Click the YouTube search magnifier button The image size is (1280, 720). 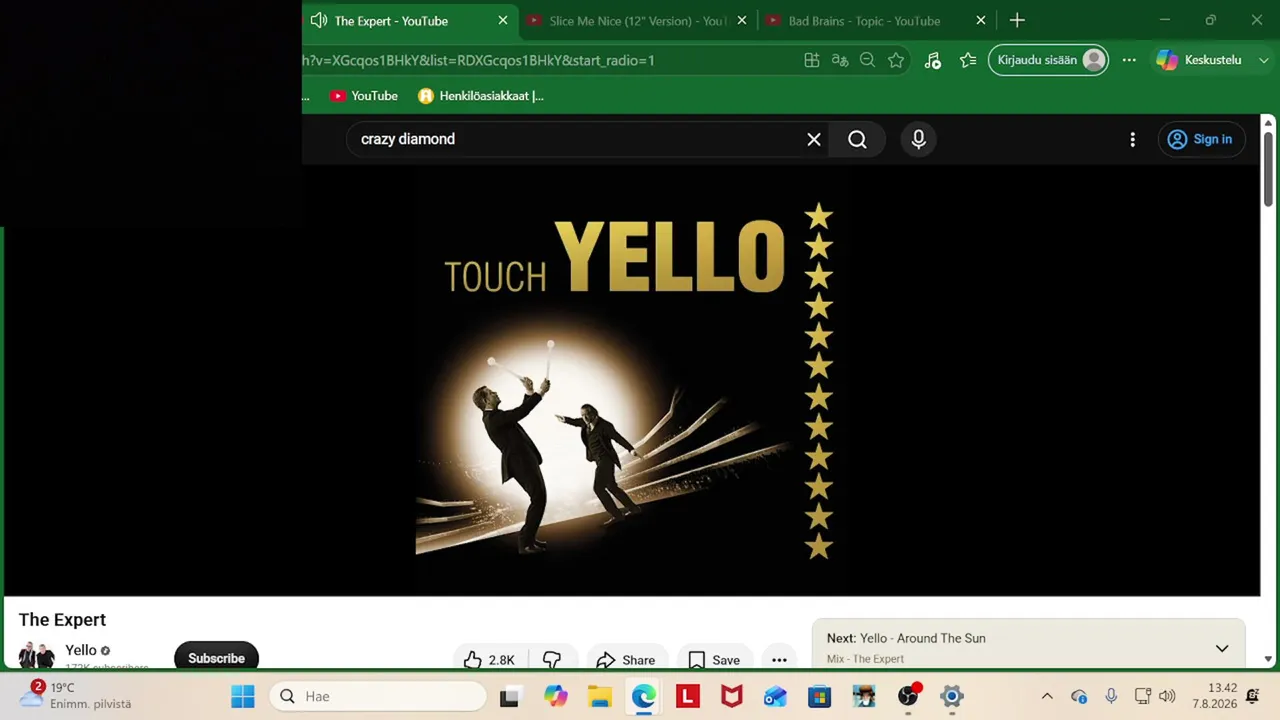(x=857, y=139)
